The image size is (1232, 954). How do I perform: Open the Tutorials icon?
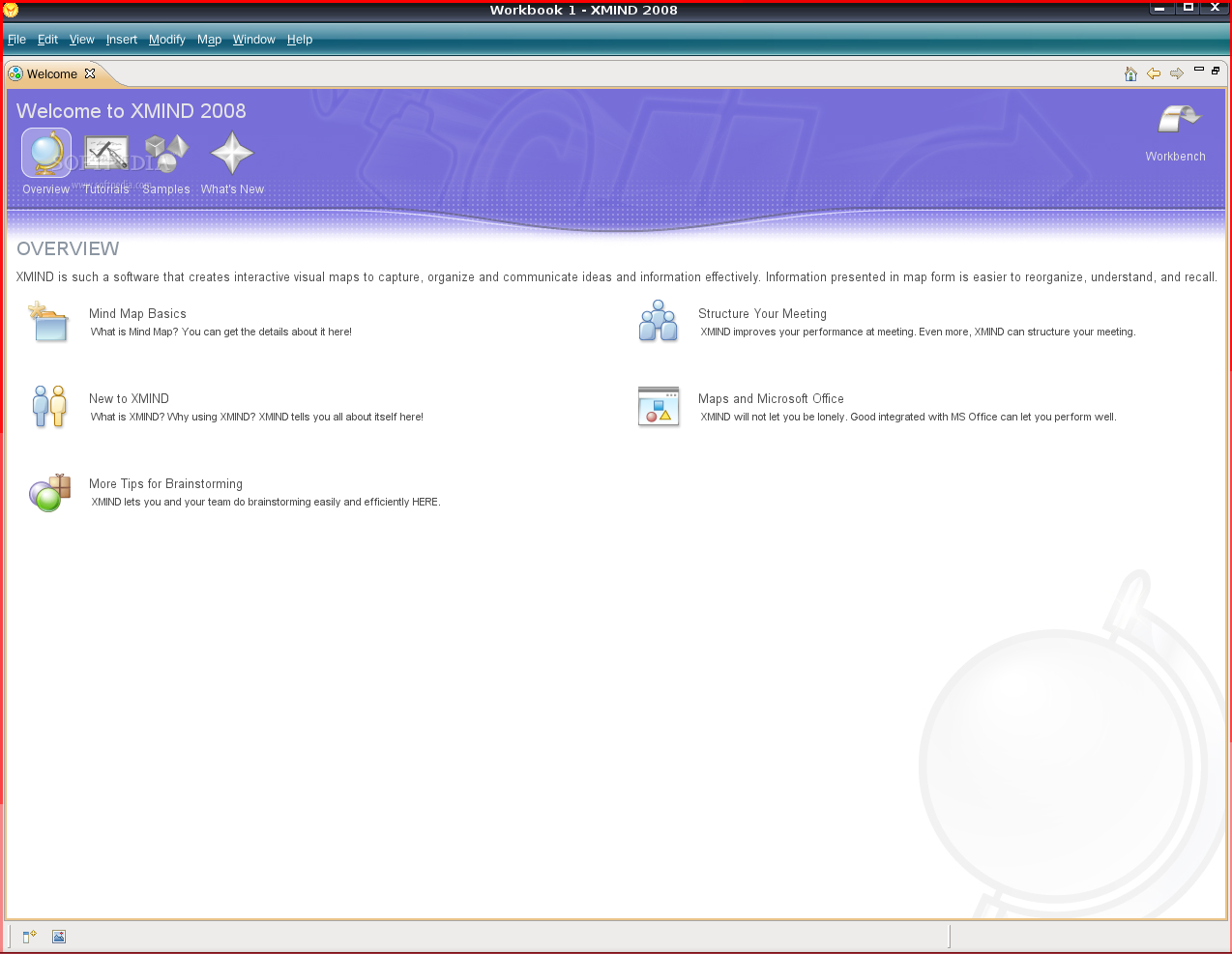pos(106,153)
